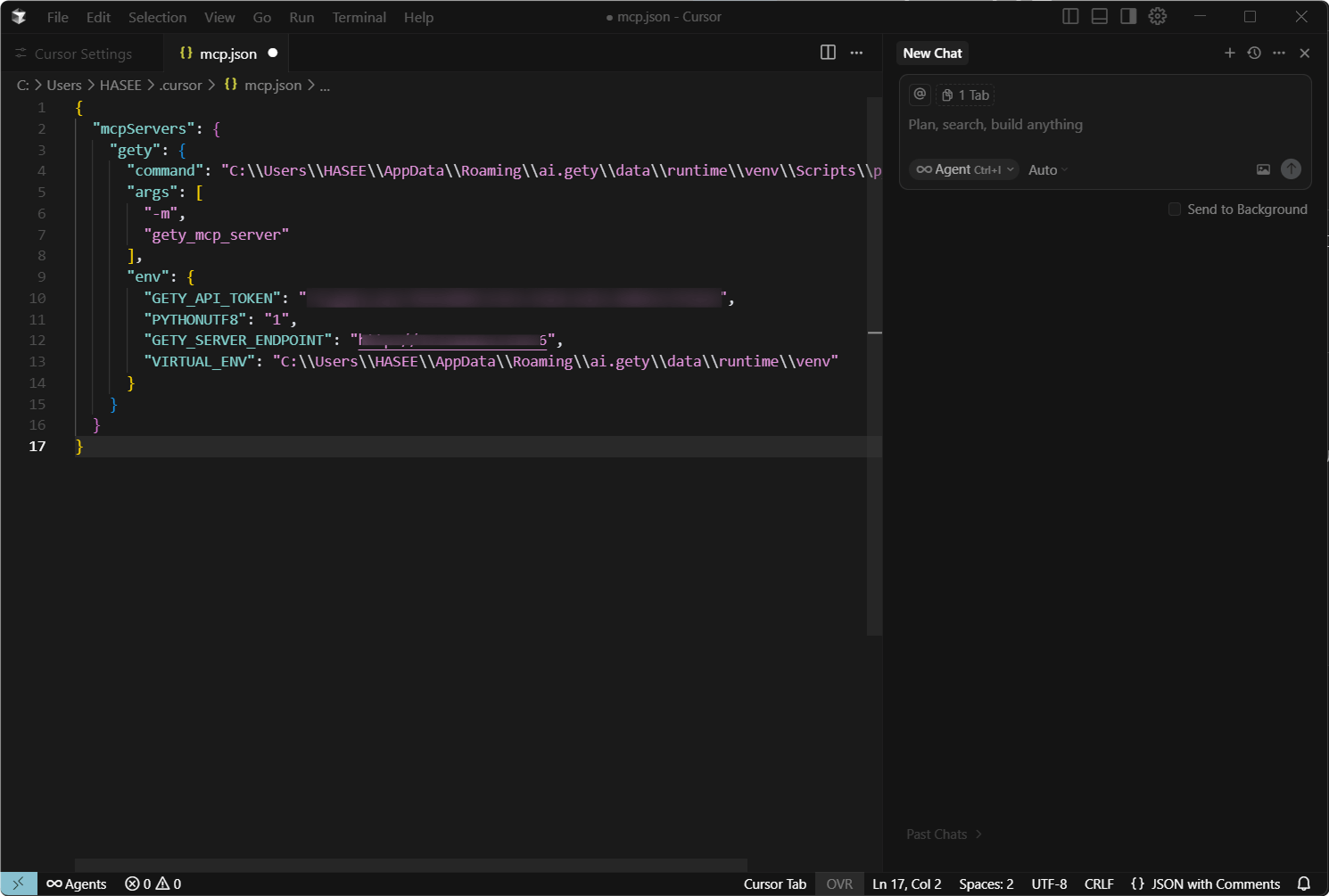Click "GETY_API_TOKEN" key on line 10
This screenshot has height=896, width=1329.
(x=212, y=298)
